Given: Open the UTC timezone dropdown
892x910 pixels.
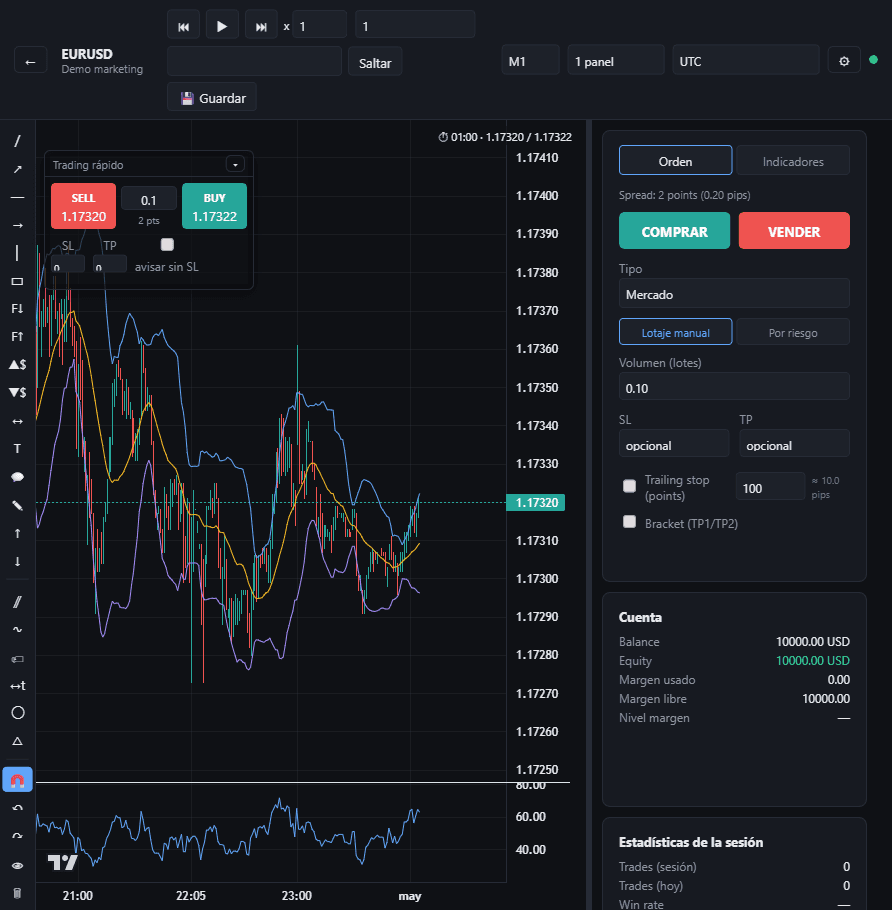Looking at the screenshot, I should 746,60.
